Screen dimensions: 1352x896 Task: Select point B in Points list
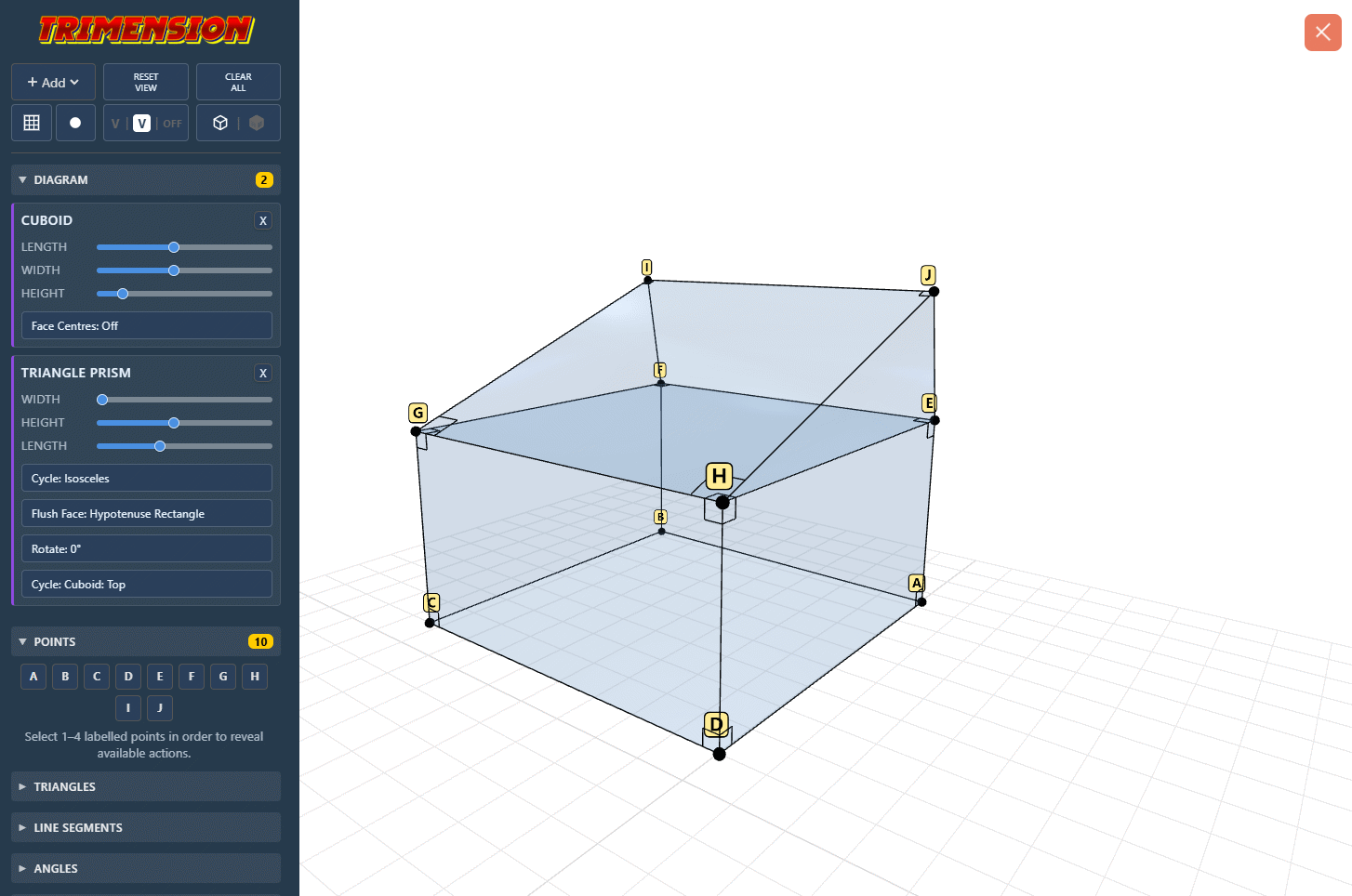coord(65,677)
